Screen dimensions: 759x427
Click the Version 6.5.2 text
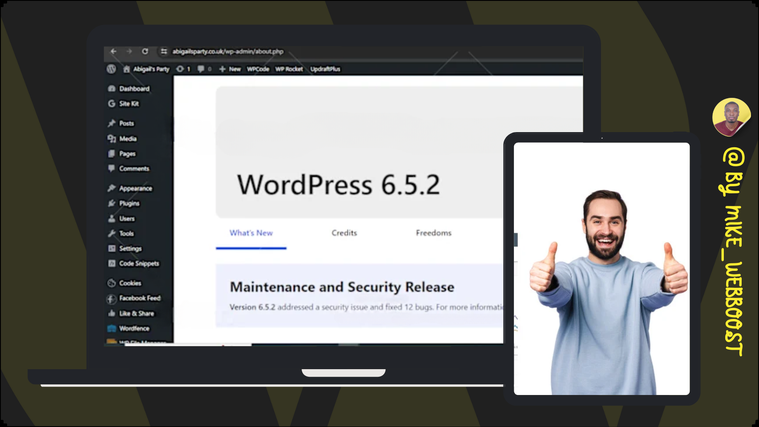pyautogui.click(x=252, y=307)
